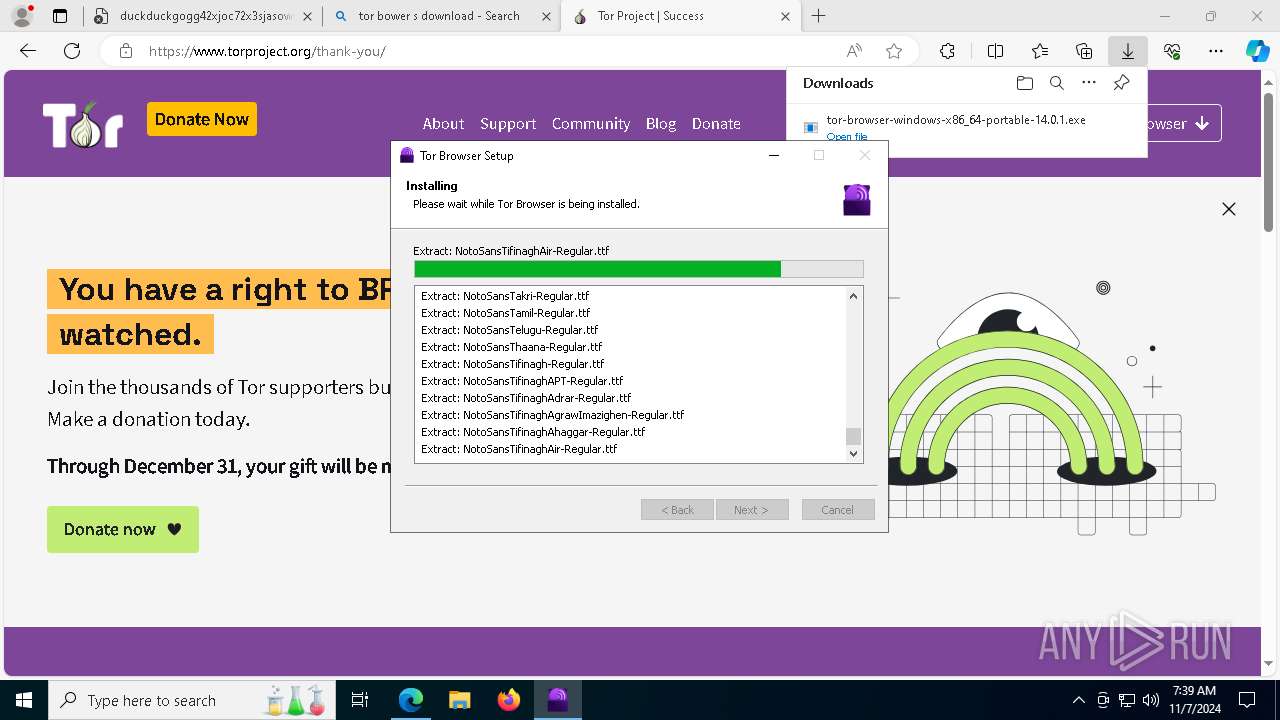This screenshot has width=1280, height=720.
Task: Click the browser Back arrow
Action: pyautogui.click(x=28, y=51)
